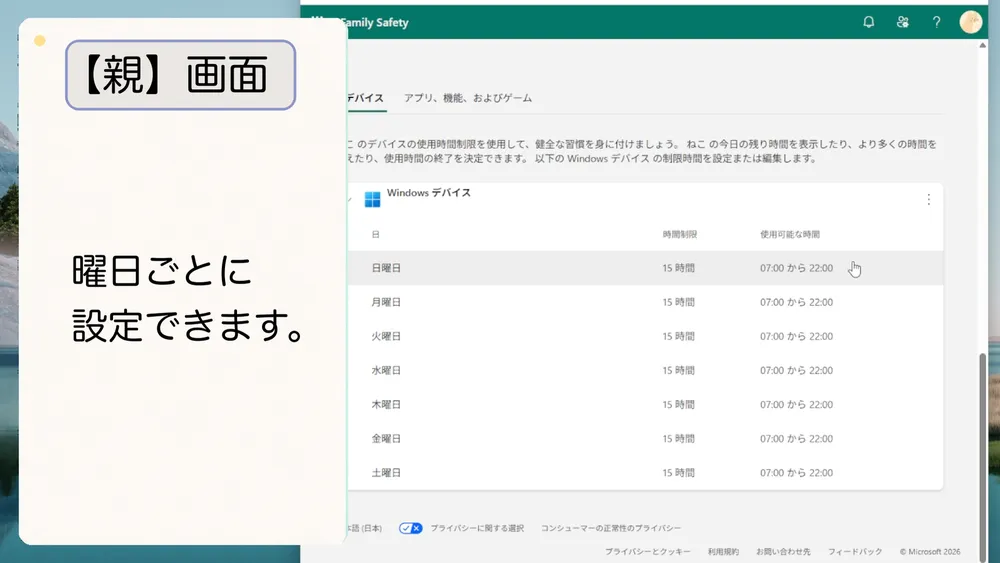The image size is (1000, 563).
Task: Open 利用規約 footer link
Action: tap(723, 552)
